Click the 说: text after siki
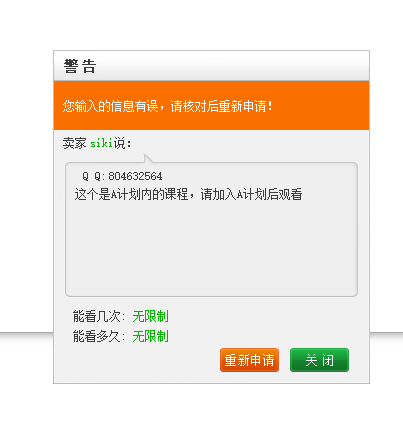 (122, 143)
